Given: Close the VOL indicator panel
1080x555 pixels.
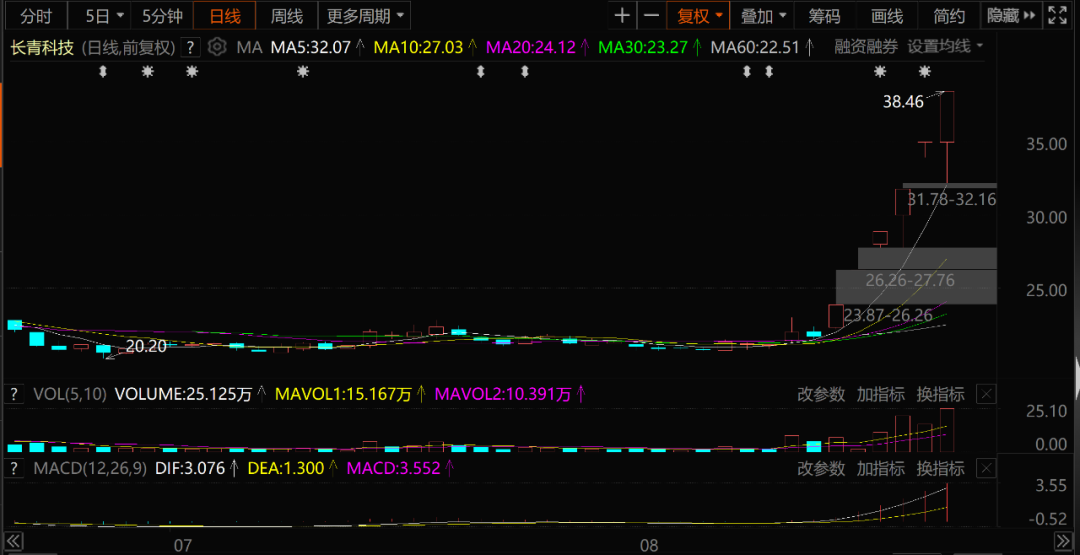Looking at the screenshot, I should pos(987,395).
